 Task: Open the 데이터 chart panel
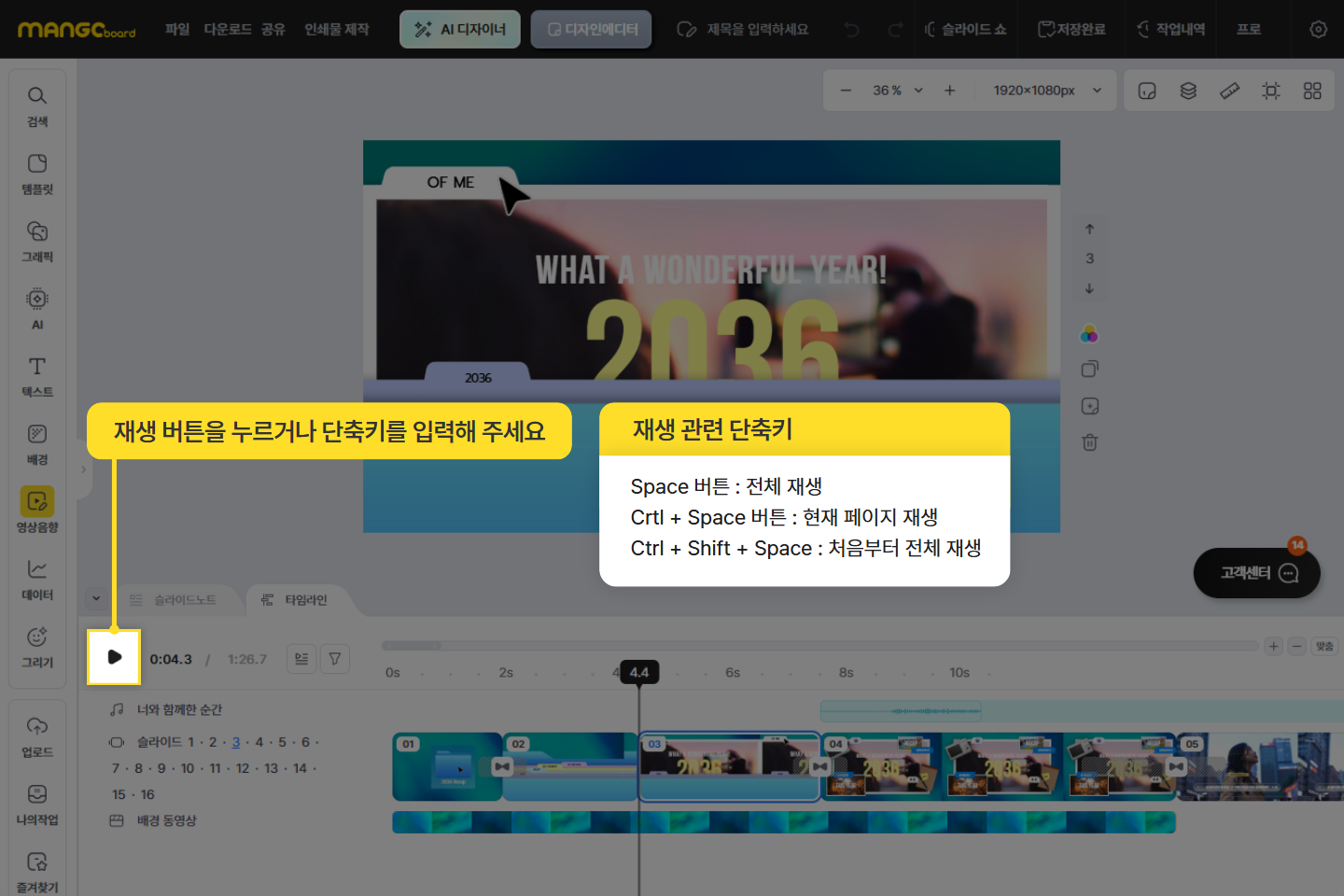click(x=37, y=579)
